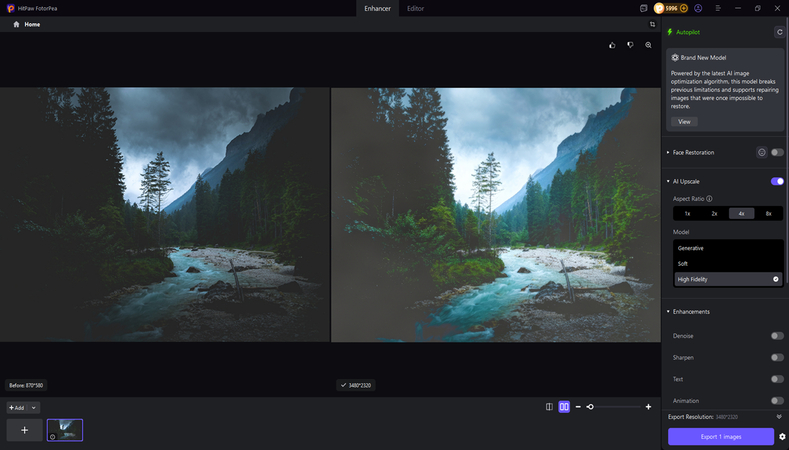Choose the Soft model option

click(x=728, y=264)
